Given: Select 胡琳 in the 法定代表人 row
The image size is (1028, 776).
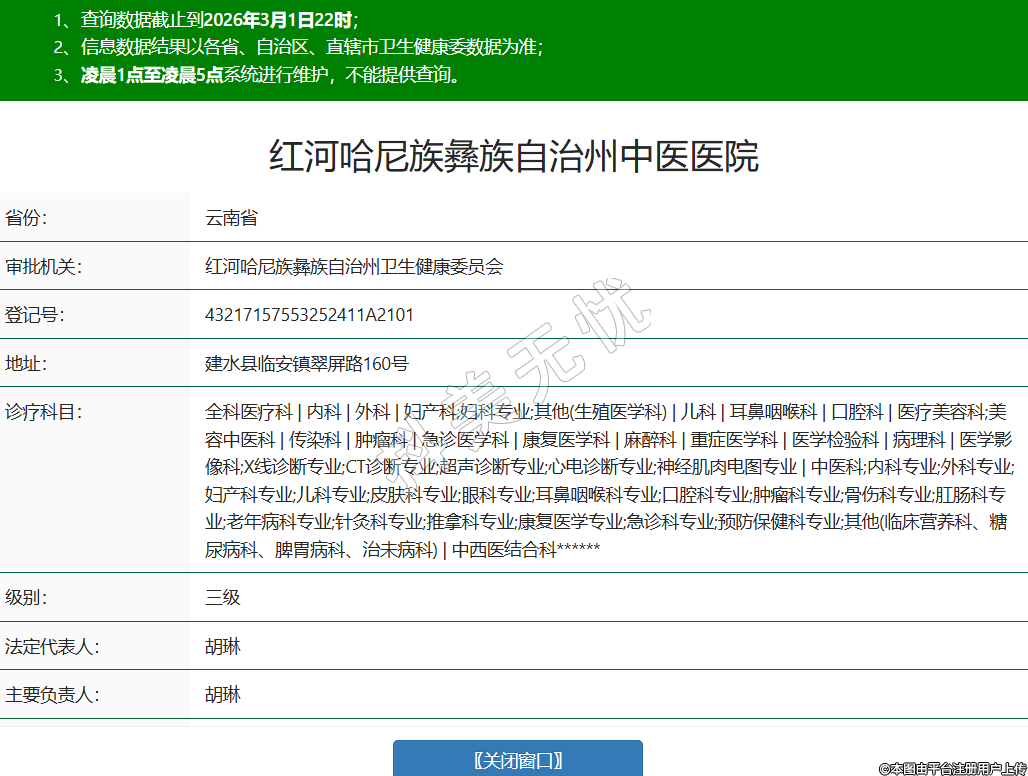Looking at the screenshot, I should click(223, 647).
